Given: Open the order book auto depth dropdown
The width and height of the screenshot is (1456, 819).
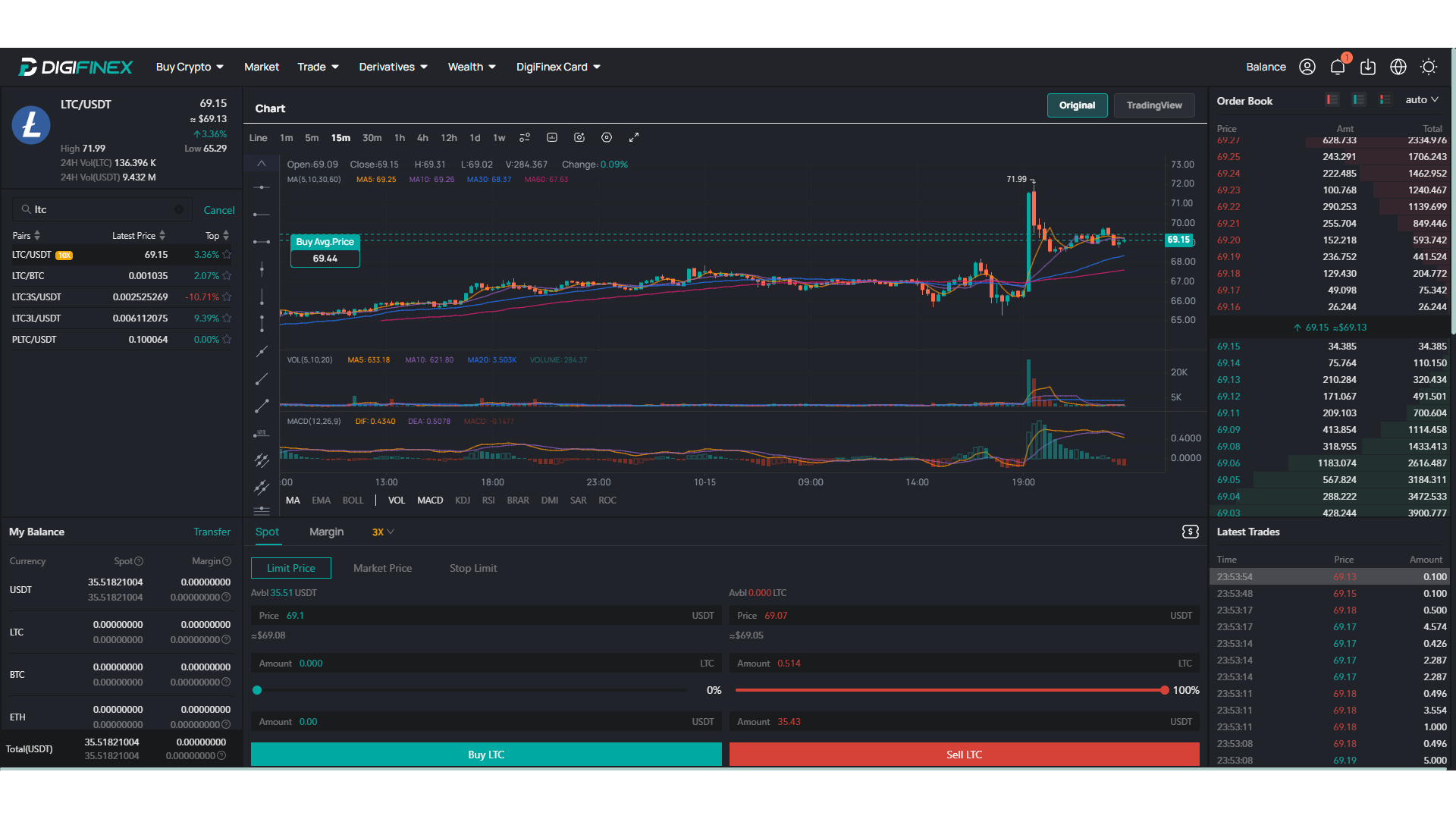Looking at the screenshot, I should pyautogui.click(x=1422, y=99).
